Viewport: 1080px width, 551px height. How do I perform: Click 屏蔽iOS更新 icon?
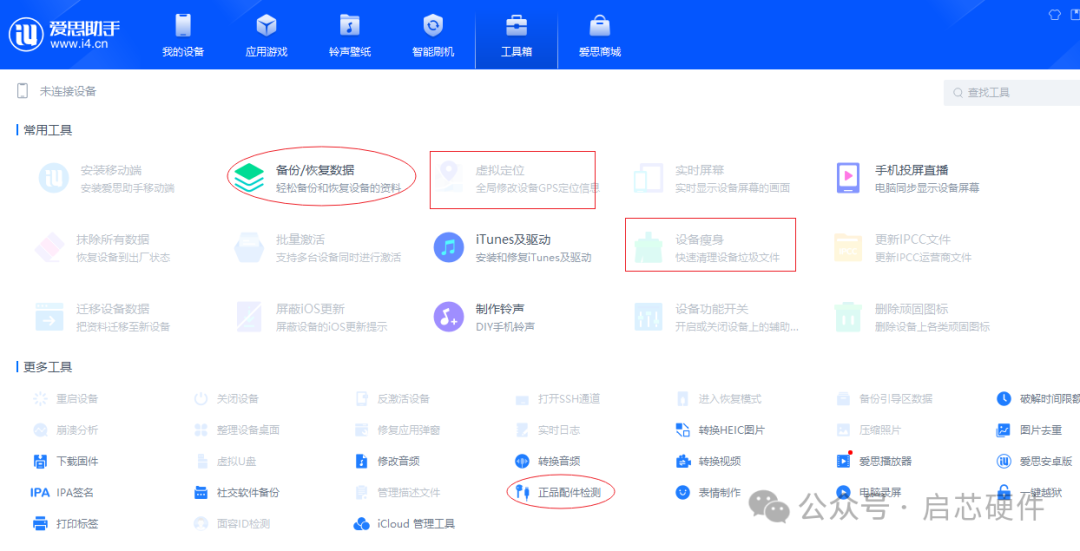click(249, 316)
